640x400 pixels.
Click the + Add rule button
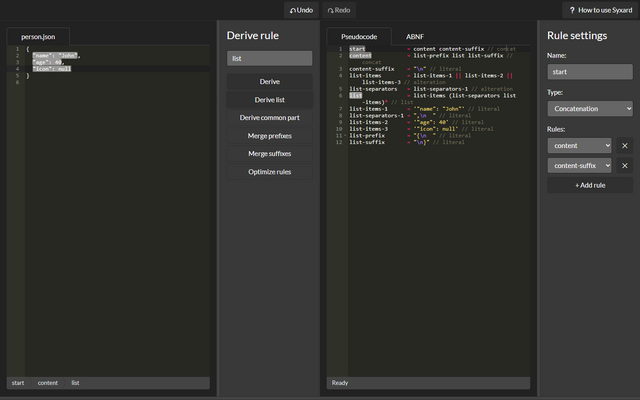tap(590, 185)
